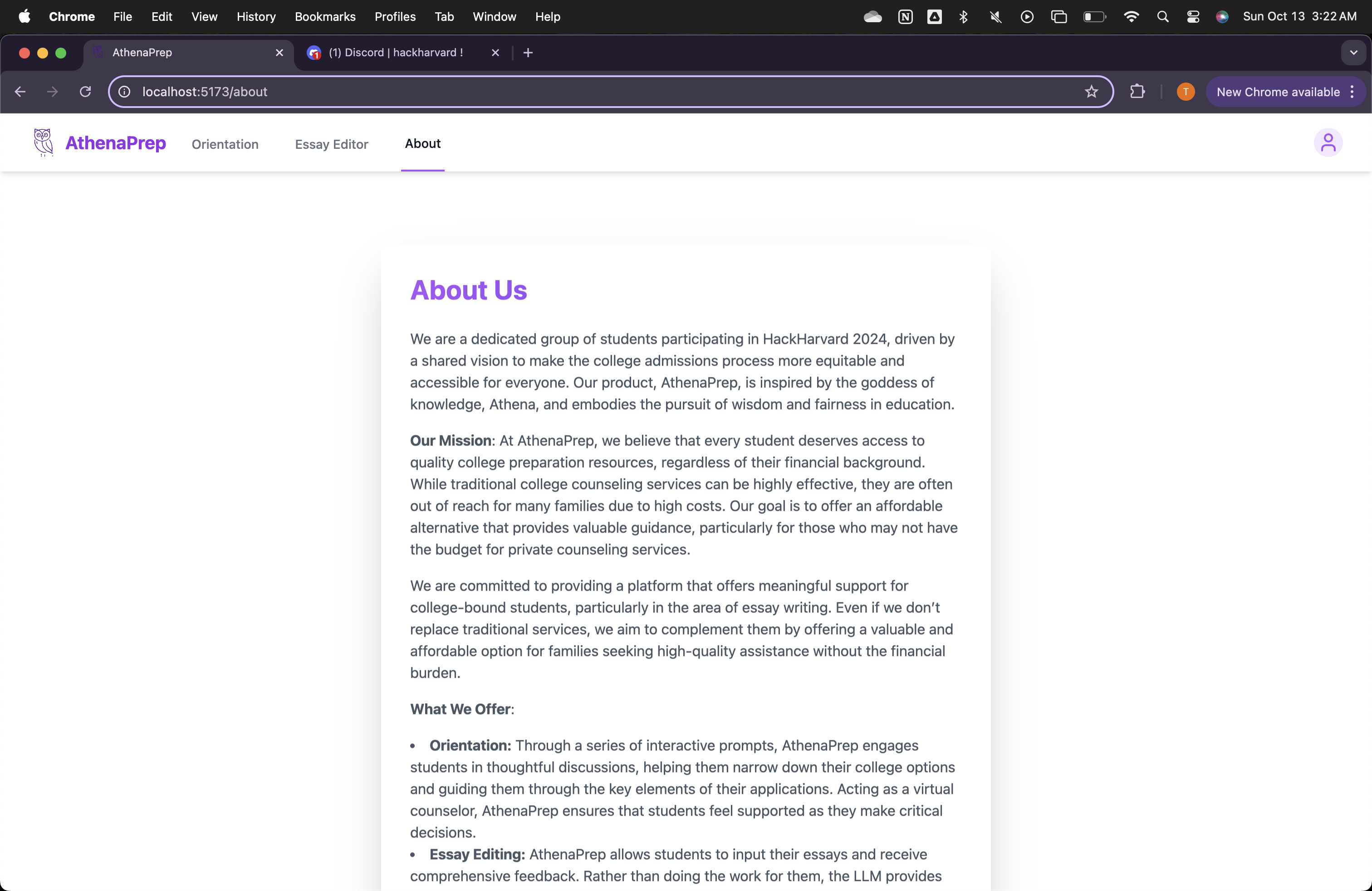Image resolution: width=1372 pixels, height=891 pixels.
Task: Click the orange T Chrome profile icon
Action: click(1185, 92)
